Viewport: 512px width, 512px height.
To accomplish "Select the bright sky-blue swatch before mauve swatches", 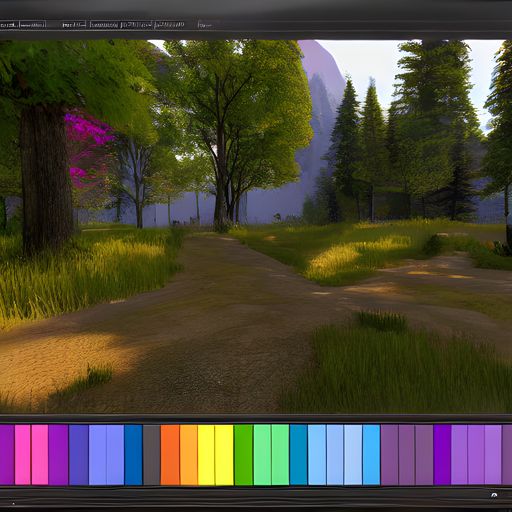I will (371, 455).
